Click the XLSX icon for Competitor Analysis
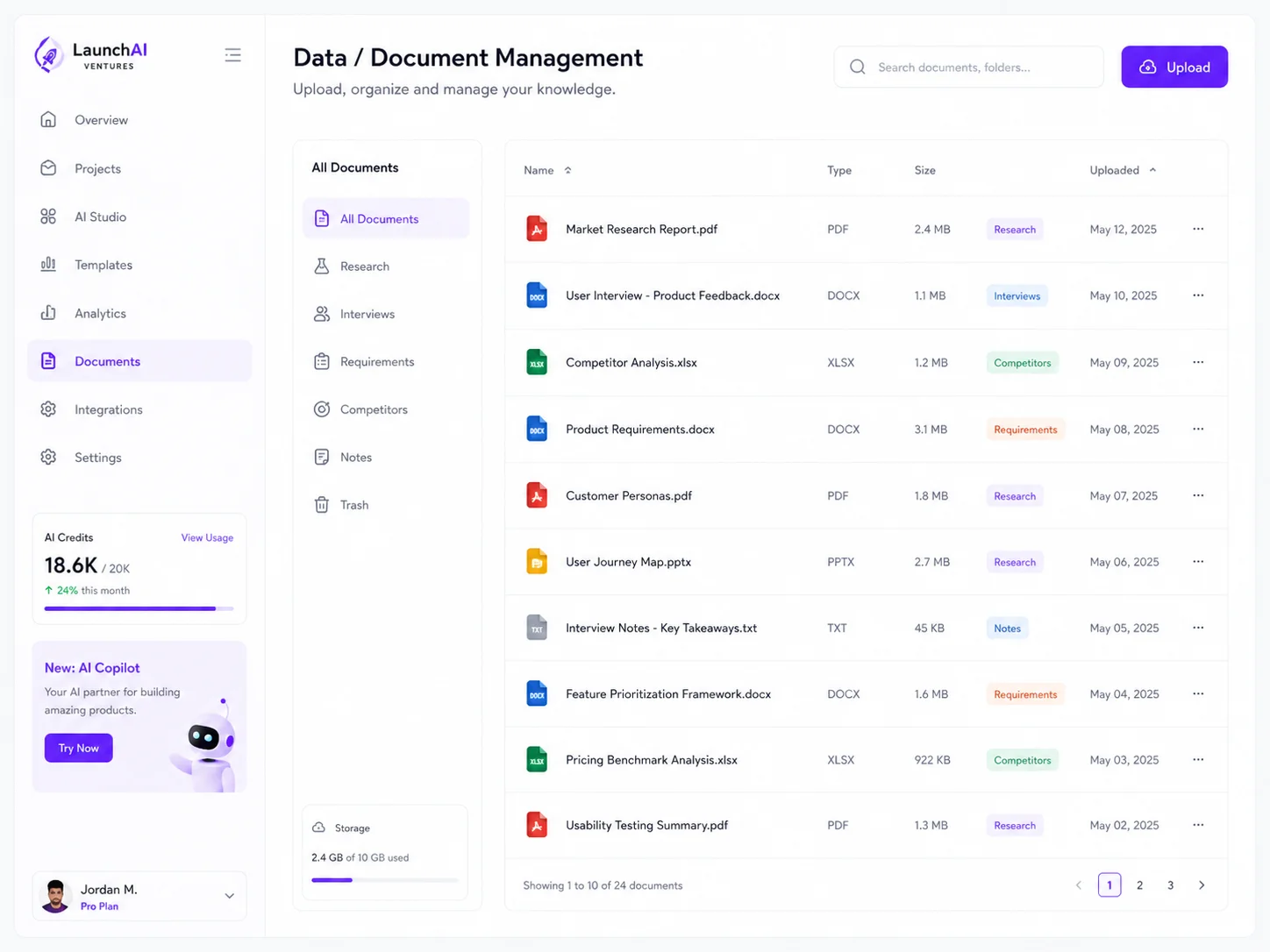 537,362
